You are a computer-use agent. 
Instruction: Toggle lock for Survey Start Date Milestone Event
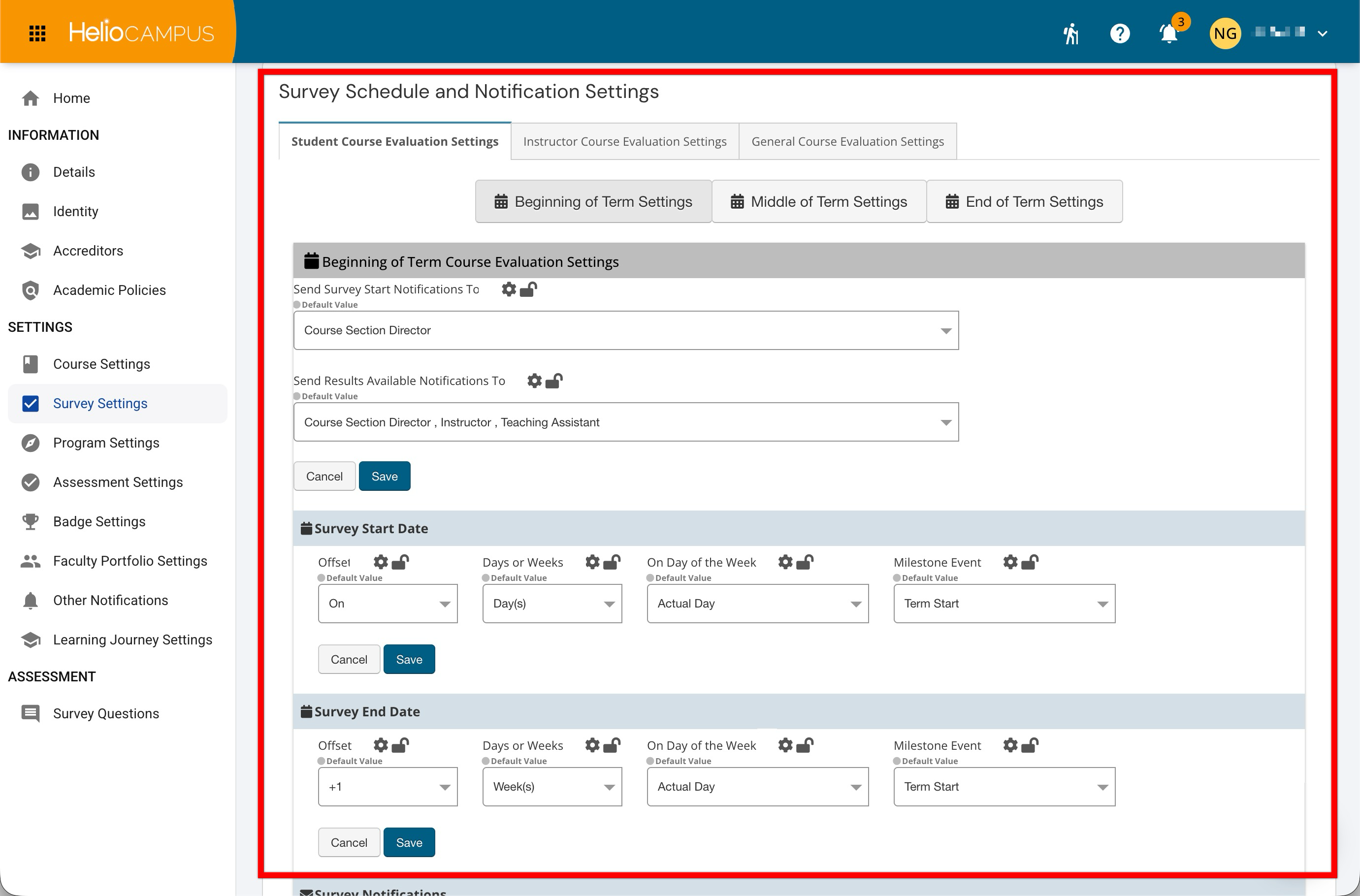[1030, 562]
